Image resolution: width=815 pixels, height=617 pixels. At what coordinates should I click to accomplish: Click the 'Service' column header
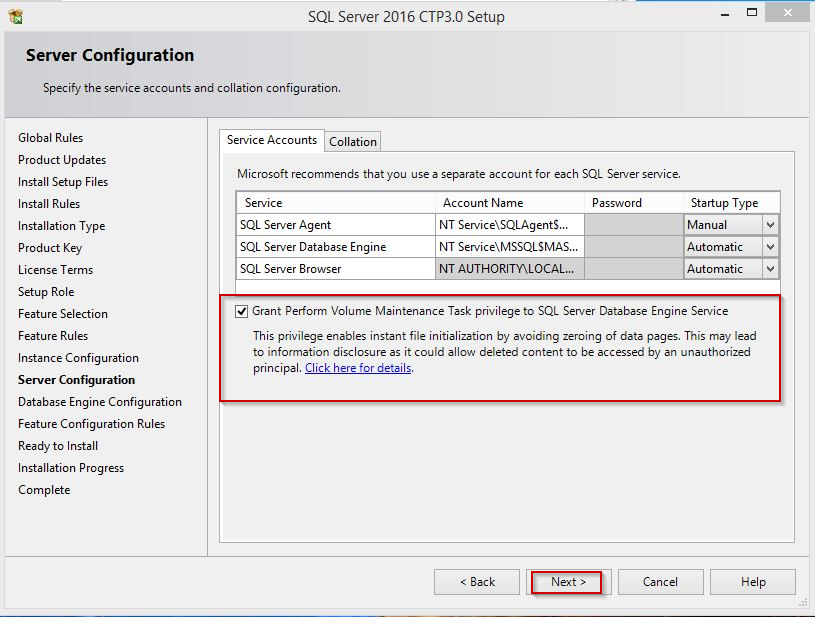[x=336, y=203]
